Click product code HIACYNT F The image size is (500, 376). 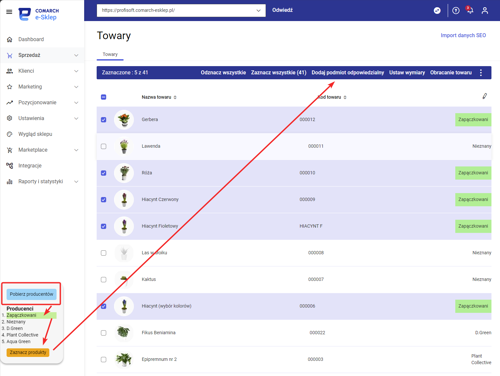pyautogui.click(x=311, y=226)
